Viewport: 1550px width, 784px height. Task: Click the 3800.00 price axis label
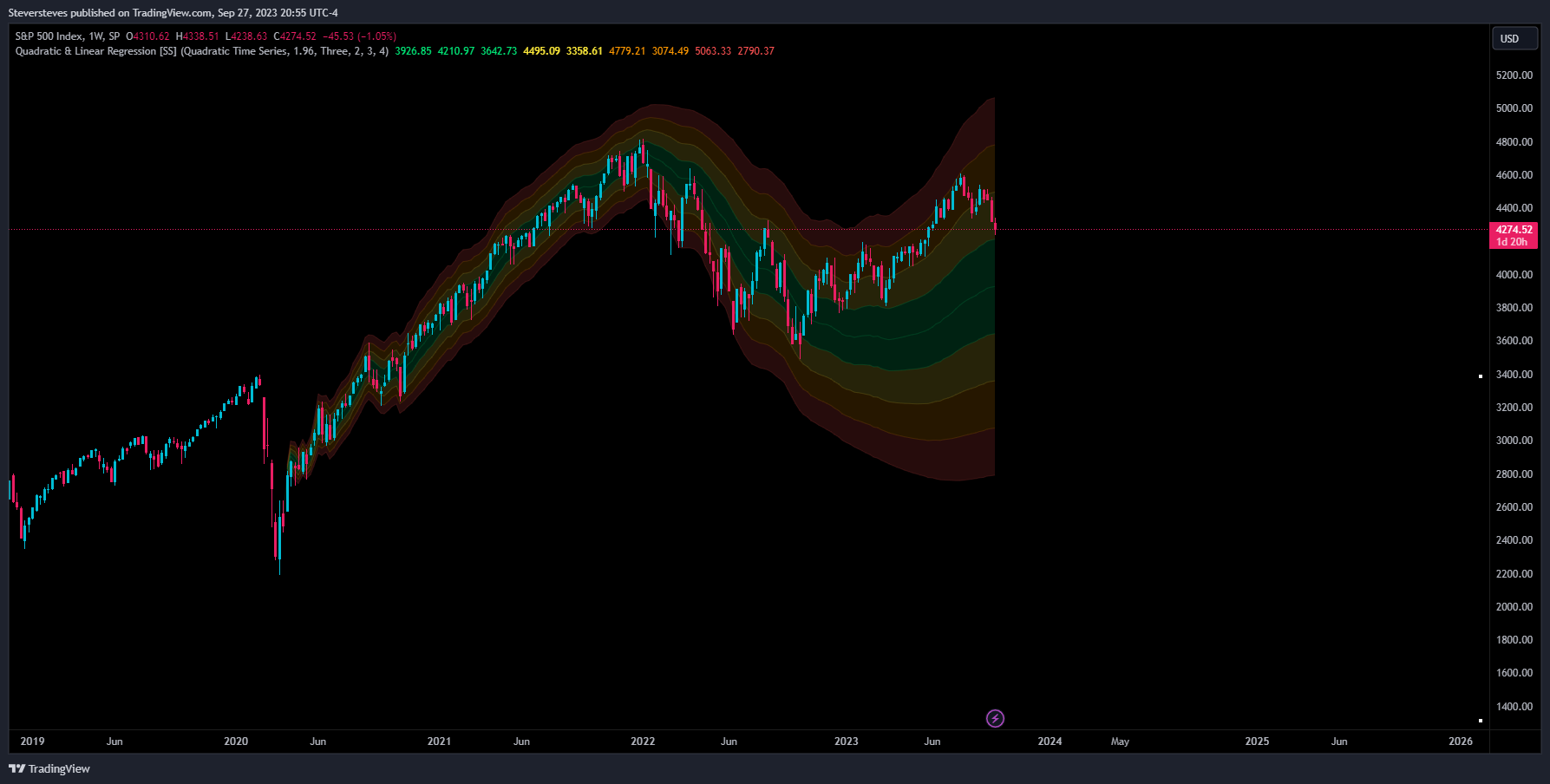pos(1514,308)
